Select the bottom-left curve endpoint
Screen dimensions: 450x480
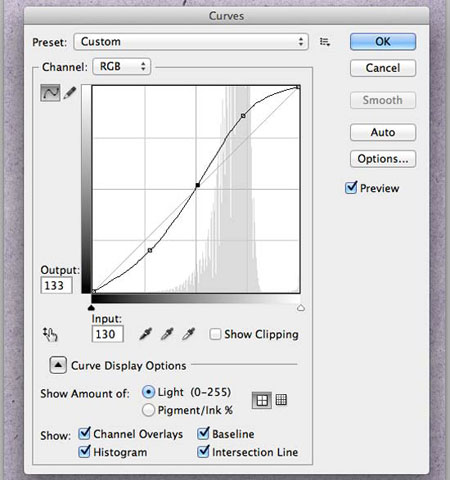[x=94, y=291]
